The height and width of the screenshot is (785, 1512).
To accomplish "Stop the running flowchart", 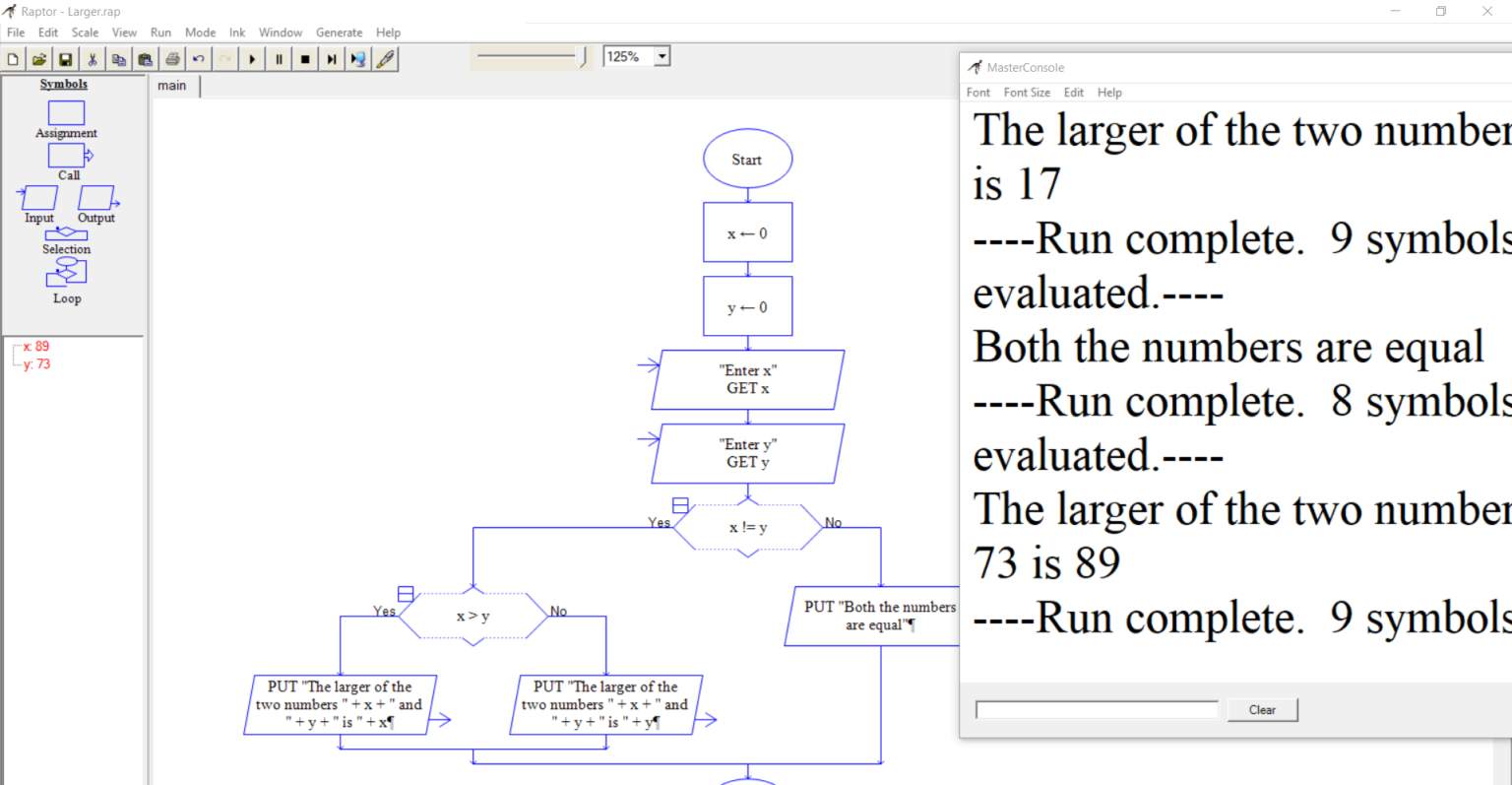I will click(x=305, y=58).
